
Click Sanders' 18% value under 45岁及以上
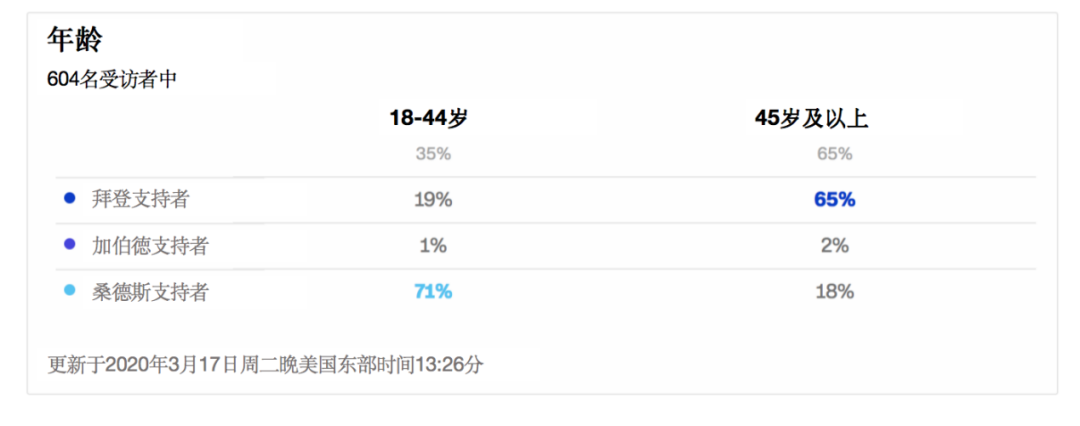pyautogui.click(x=835, y=292)
